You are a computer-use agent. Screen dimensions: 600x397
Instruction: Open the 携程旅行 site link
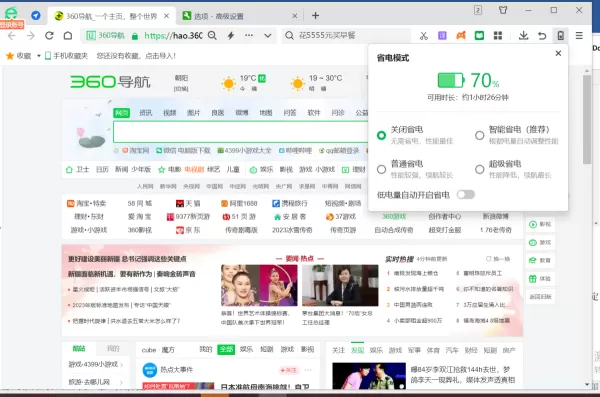click(290, 203)
